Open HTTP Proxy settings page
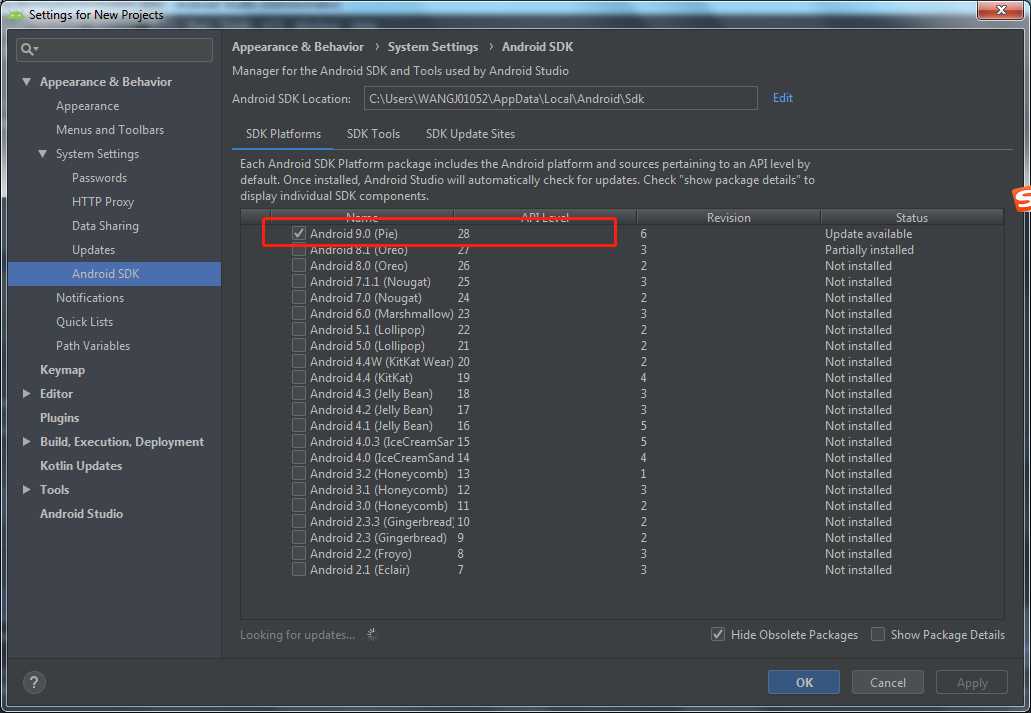 pos(103,202)
